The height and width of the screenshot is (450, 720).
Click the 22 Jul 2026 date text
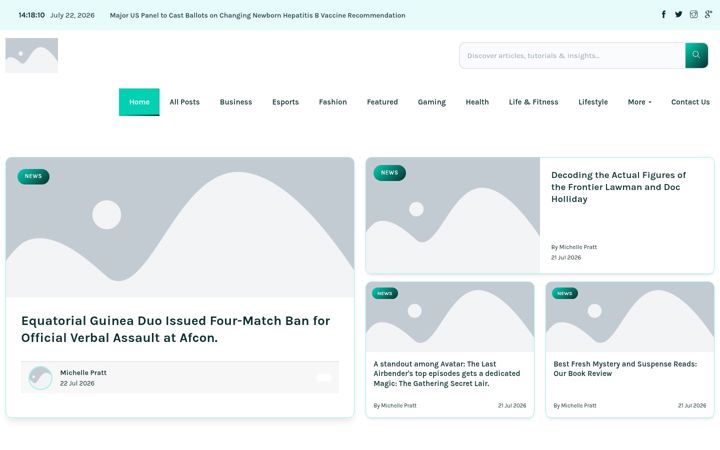tap(77, 383)
